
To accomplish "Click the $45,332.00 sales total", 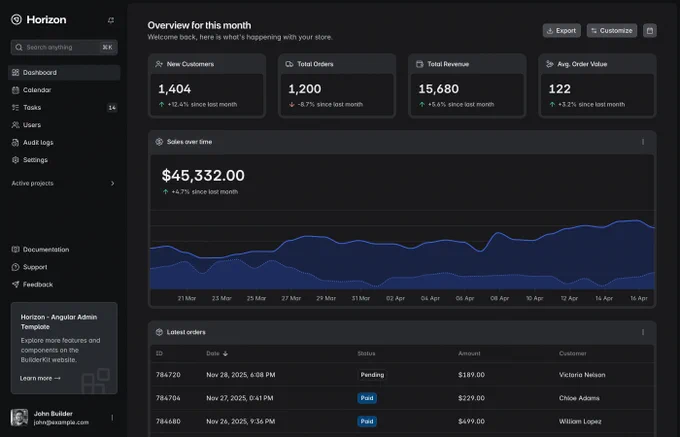I will coord(203,176).
